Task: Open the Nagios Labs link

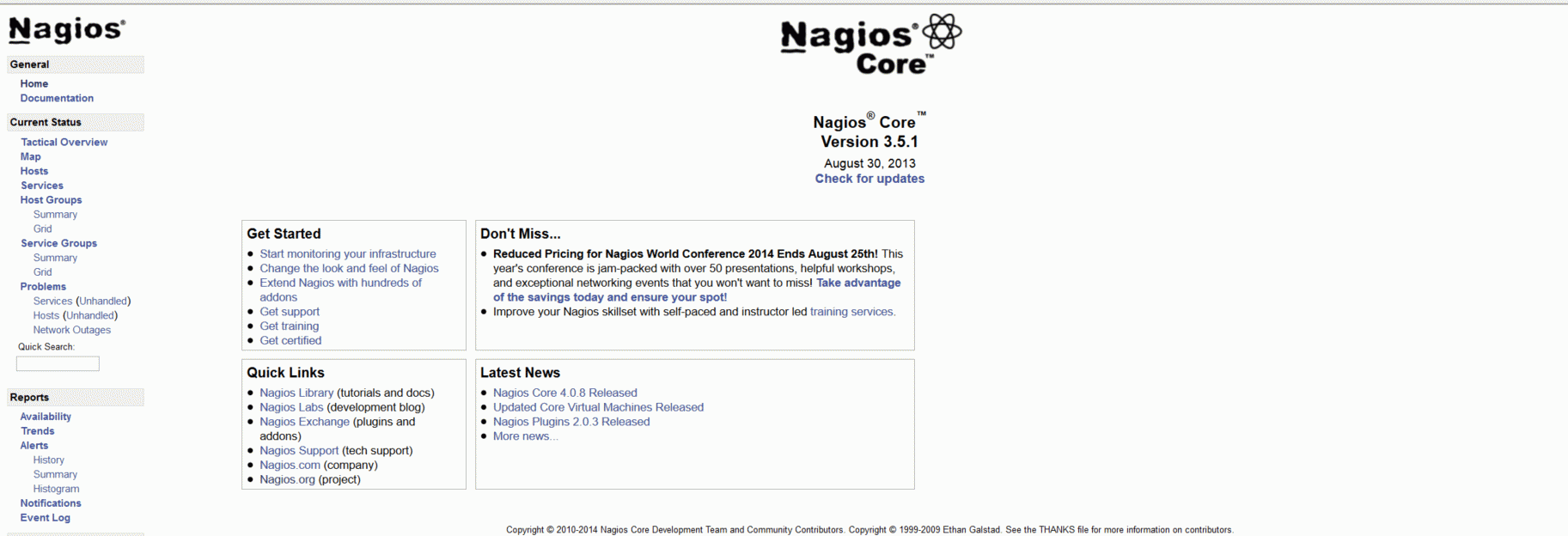Action: [292, 408]
